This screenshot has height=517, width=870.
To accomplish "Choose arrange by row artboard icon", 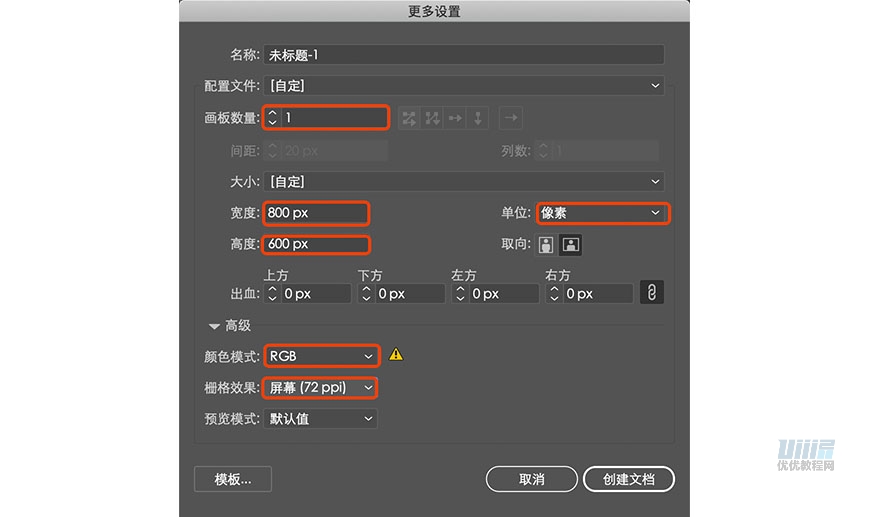I will click(455, 118).
